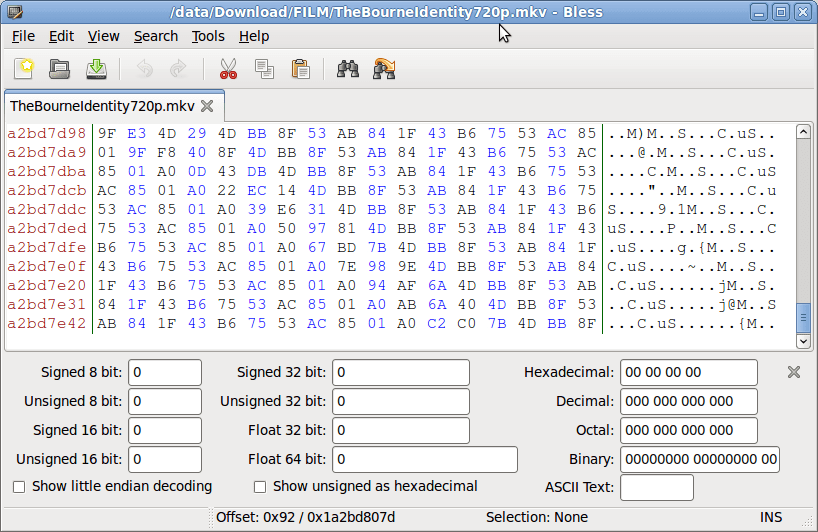Image resolution: width=818 pixels, height=532 pixels.
Task: Enable Show little endian decoding
Action: [x=19, y=487]
